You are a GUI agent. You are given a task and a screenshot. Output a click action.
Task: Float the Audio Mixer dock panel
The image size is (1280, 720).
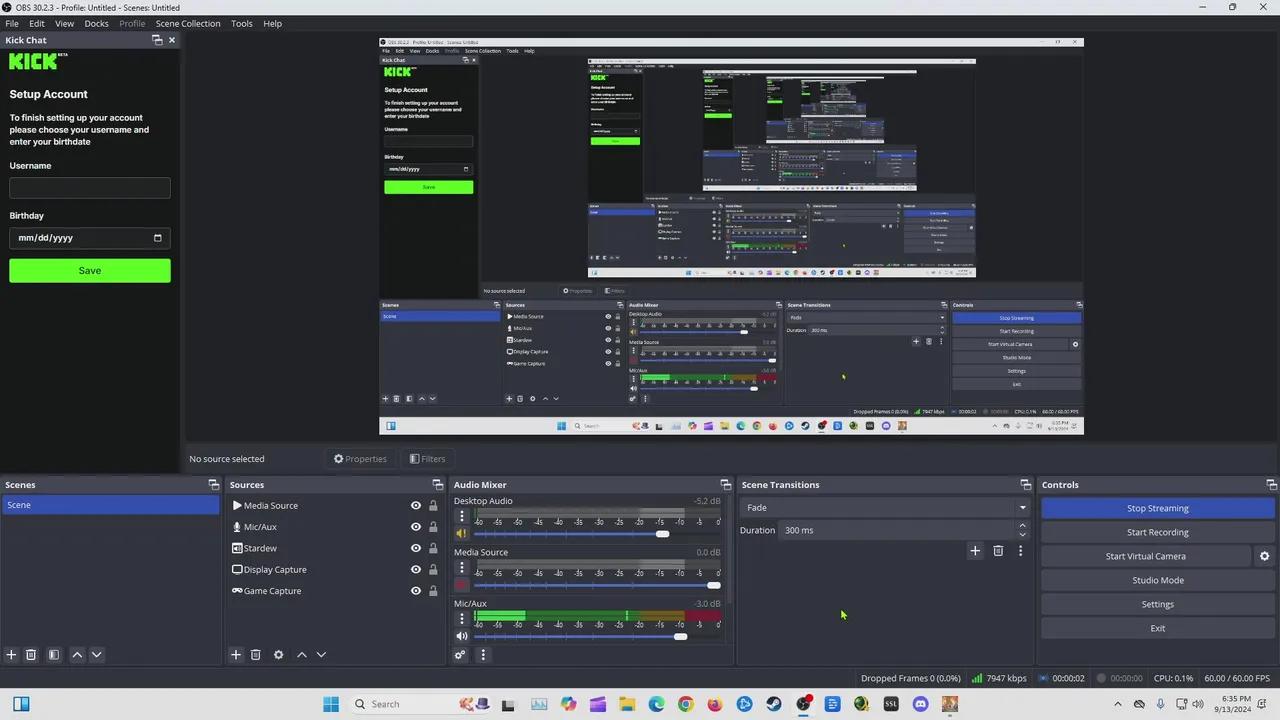727,485
